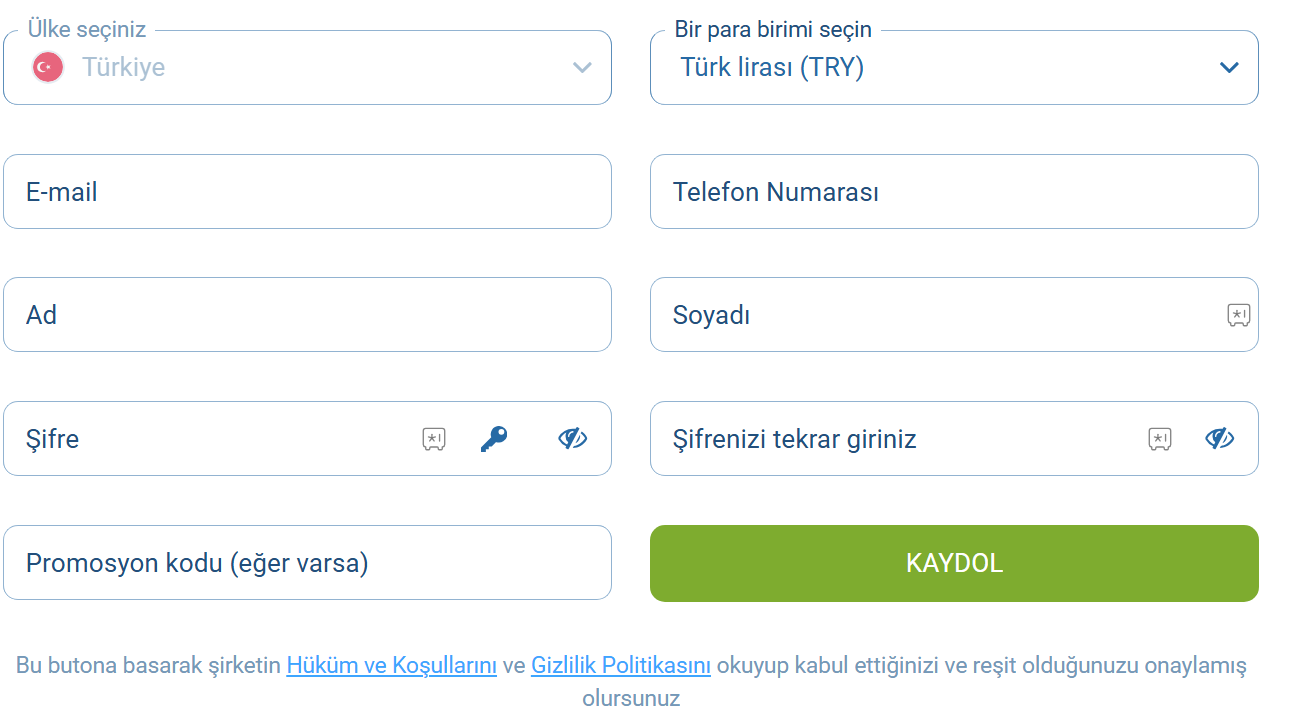Select the key icon to generate a password

click(492, 438)
